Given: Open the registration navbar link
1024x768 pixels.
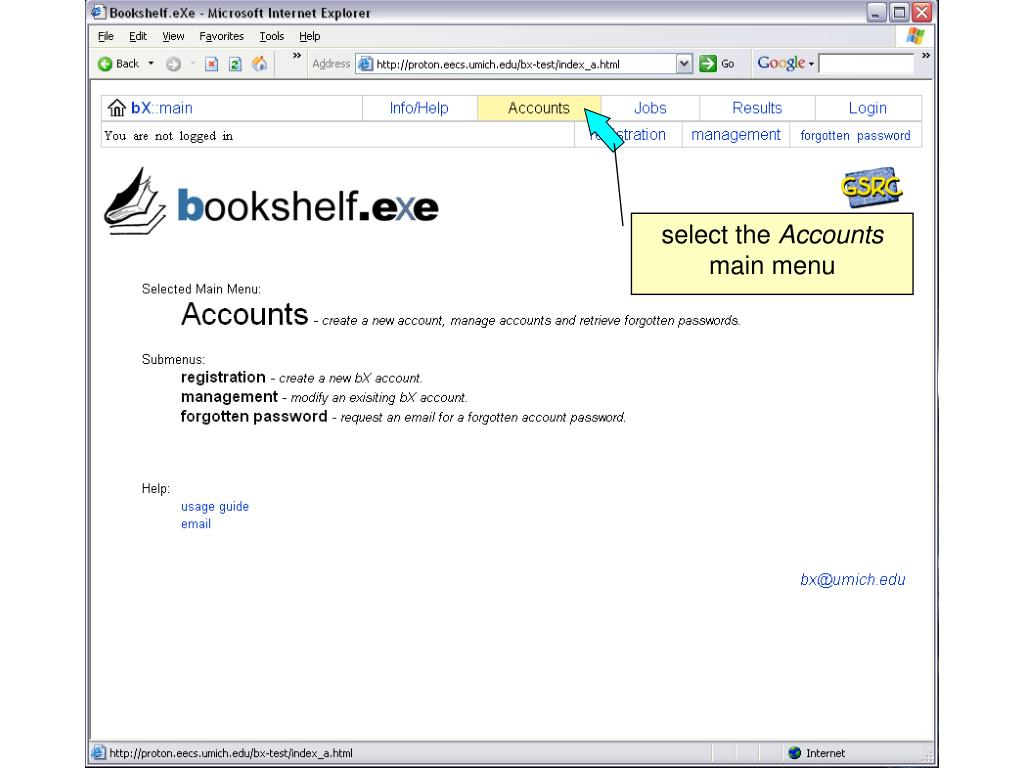Looking at the screenshot, I should click(627, 135).
